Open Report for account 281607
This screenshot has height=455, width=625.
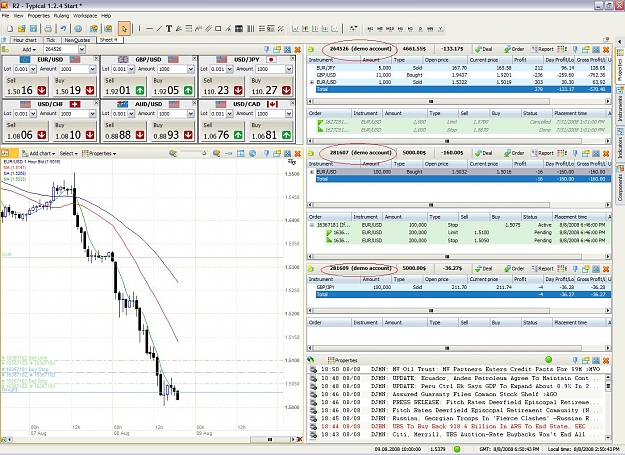(x=542, y=153)
